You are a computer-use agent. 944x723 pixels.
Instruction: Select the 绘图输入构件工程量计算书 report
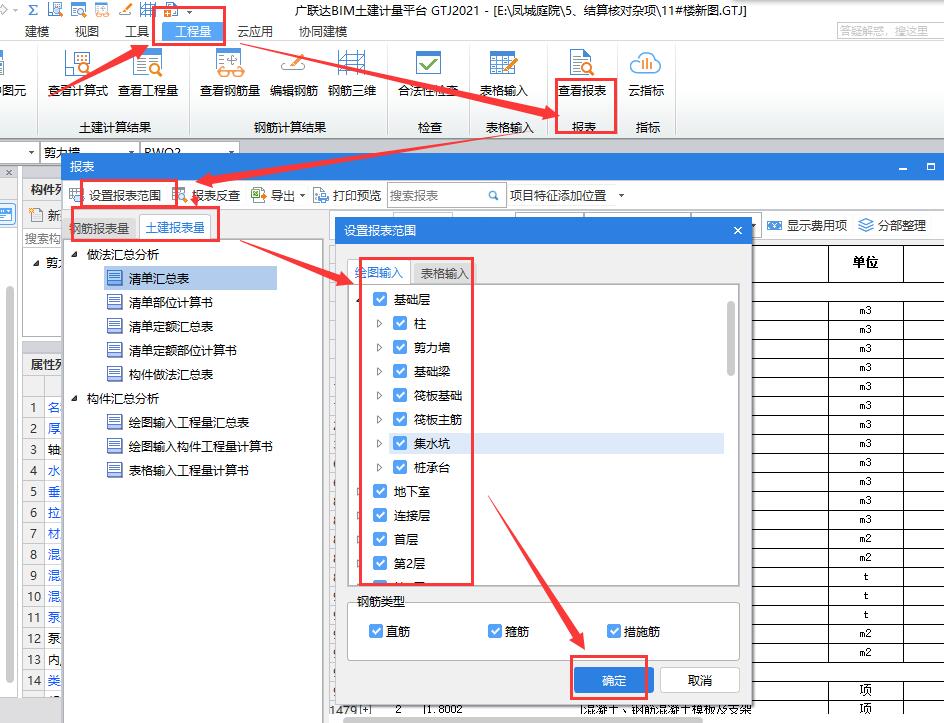pos(190,447)
